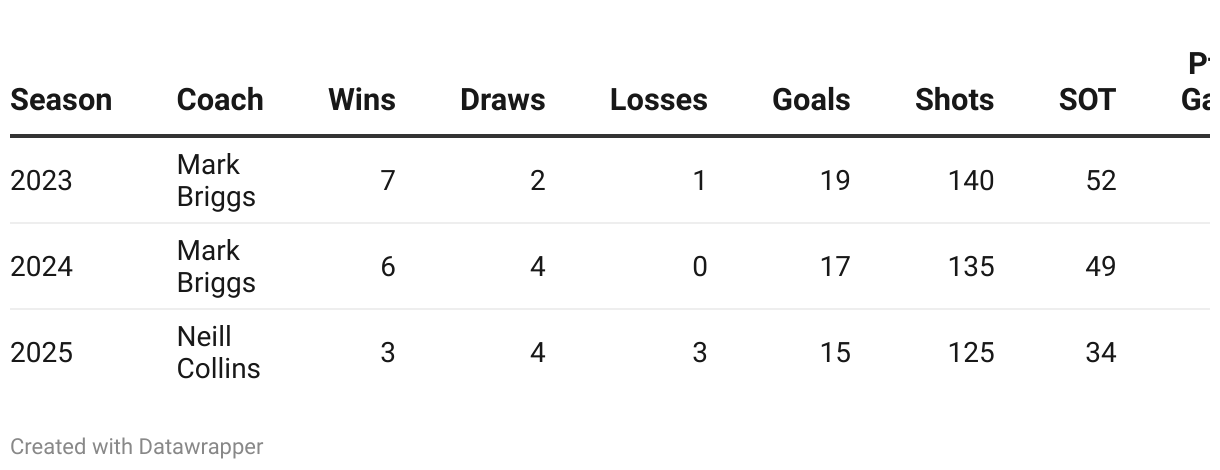Click the Season column header

pyautogui.click(x=61, y=100)
